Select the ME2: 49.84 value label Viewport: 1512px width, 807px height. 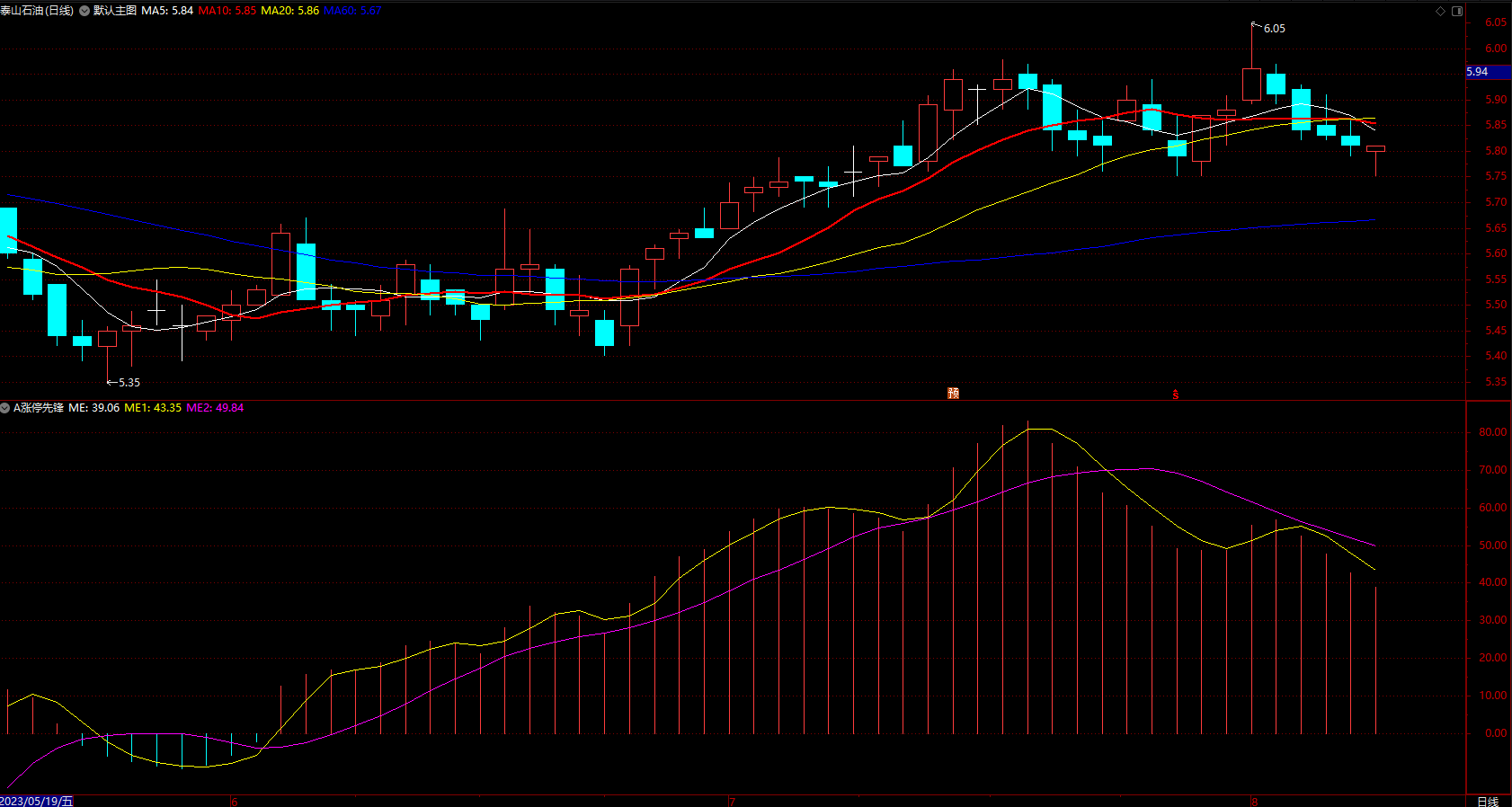215,408
